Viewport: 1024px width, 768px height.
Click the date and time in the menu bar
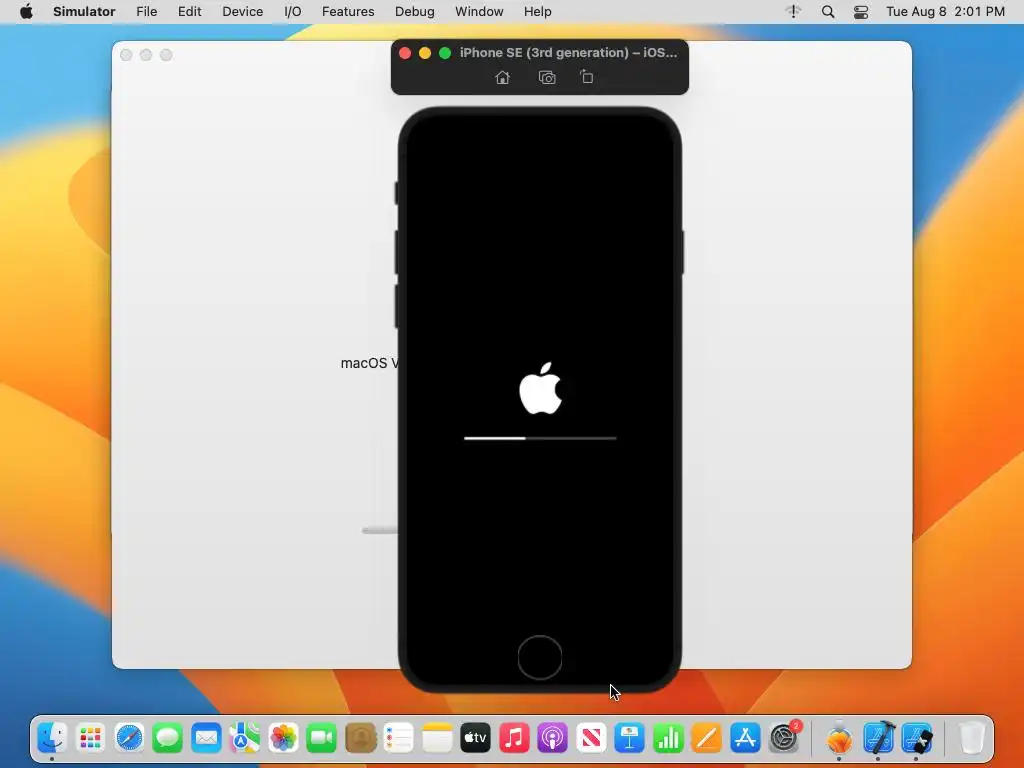pos(945,12)
